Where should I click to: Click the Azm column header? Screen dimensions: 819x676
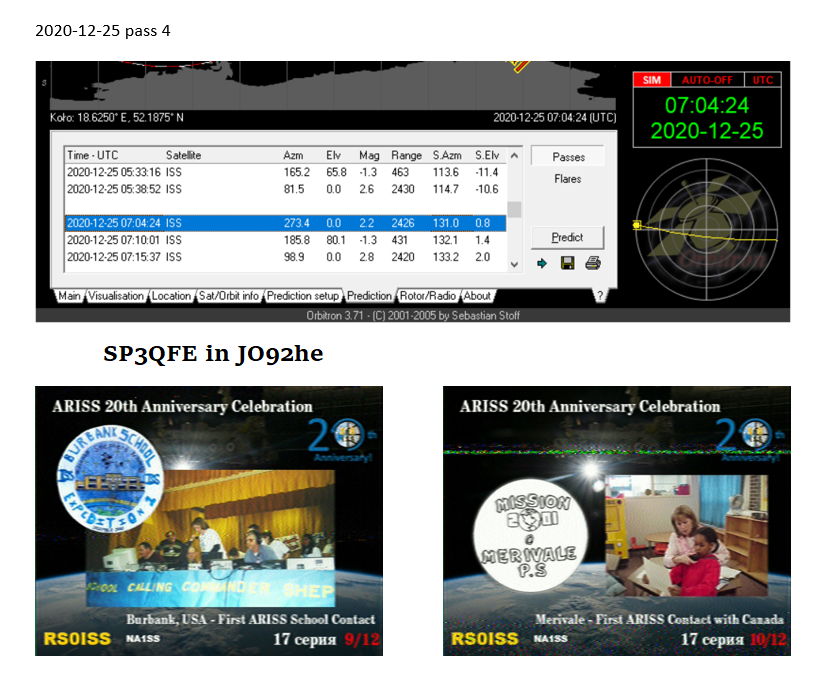(293, 155)
